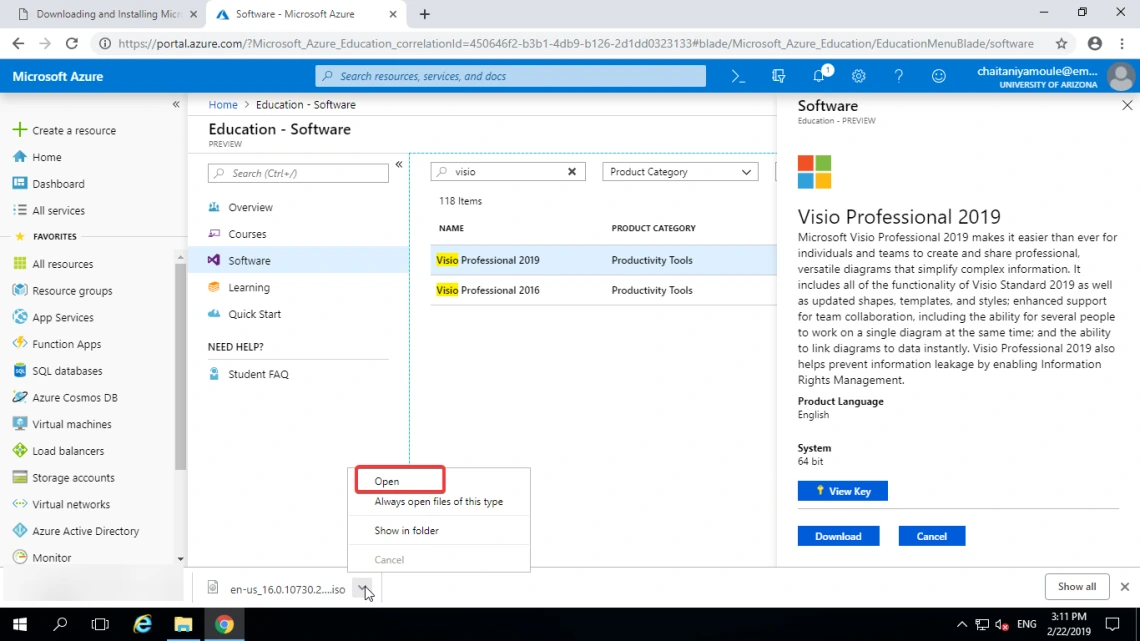Open Resource groups in favorites
Viewport: 1140px width, 641px height.
pos(72,291)
